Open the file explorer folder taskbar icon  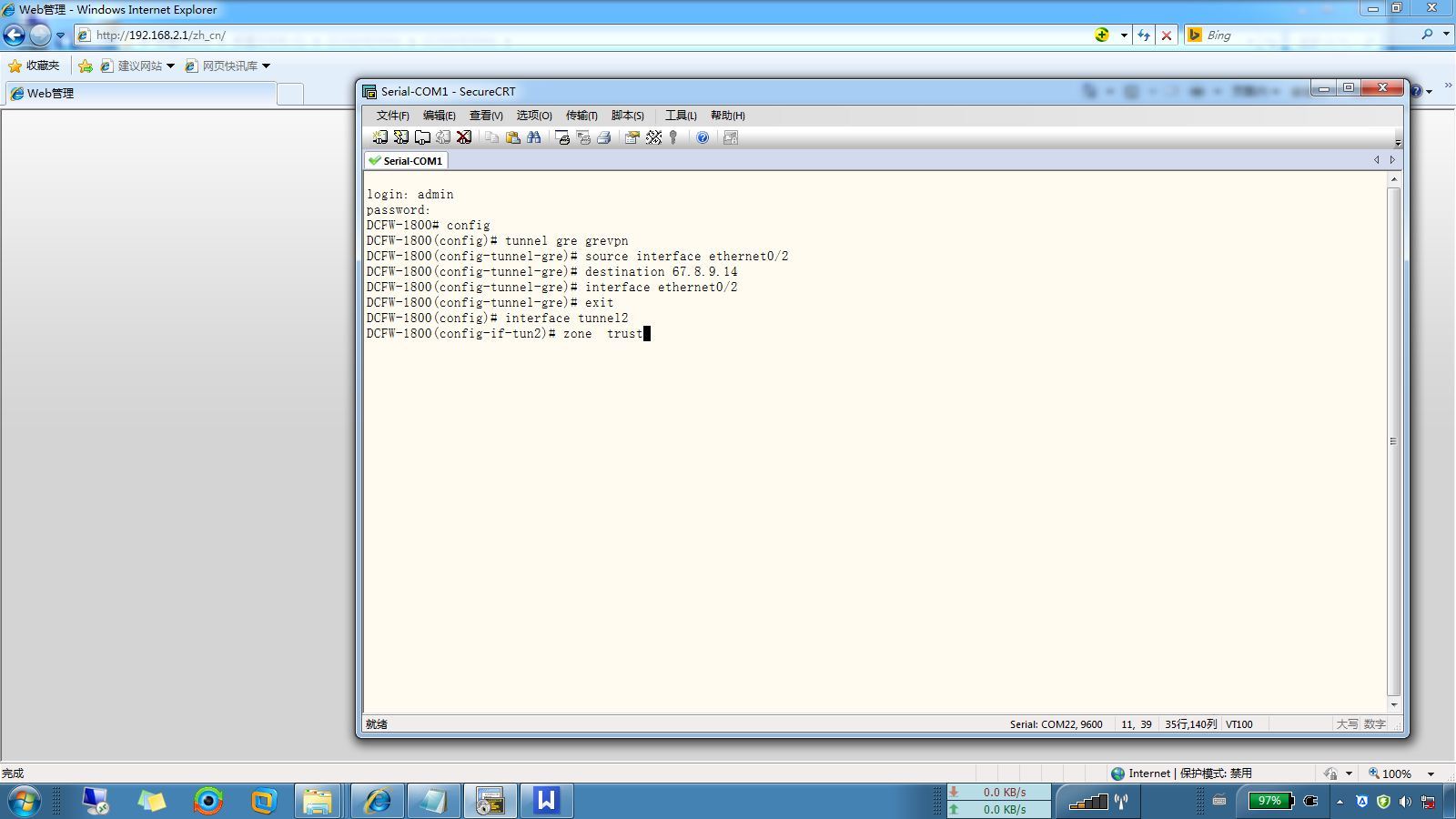(318, 801)
